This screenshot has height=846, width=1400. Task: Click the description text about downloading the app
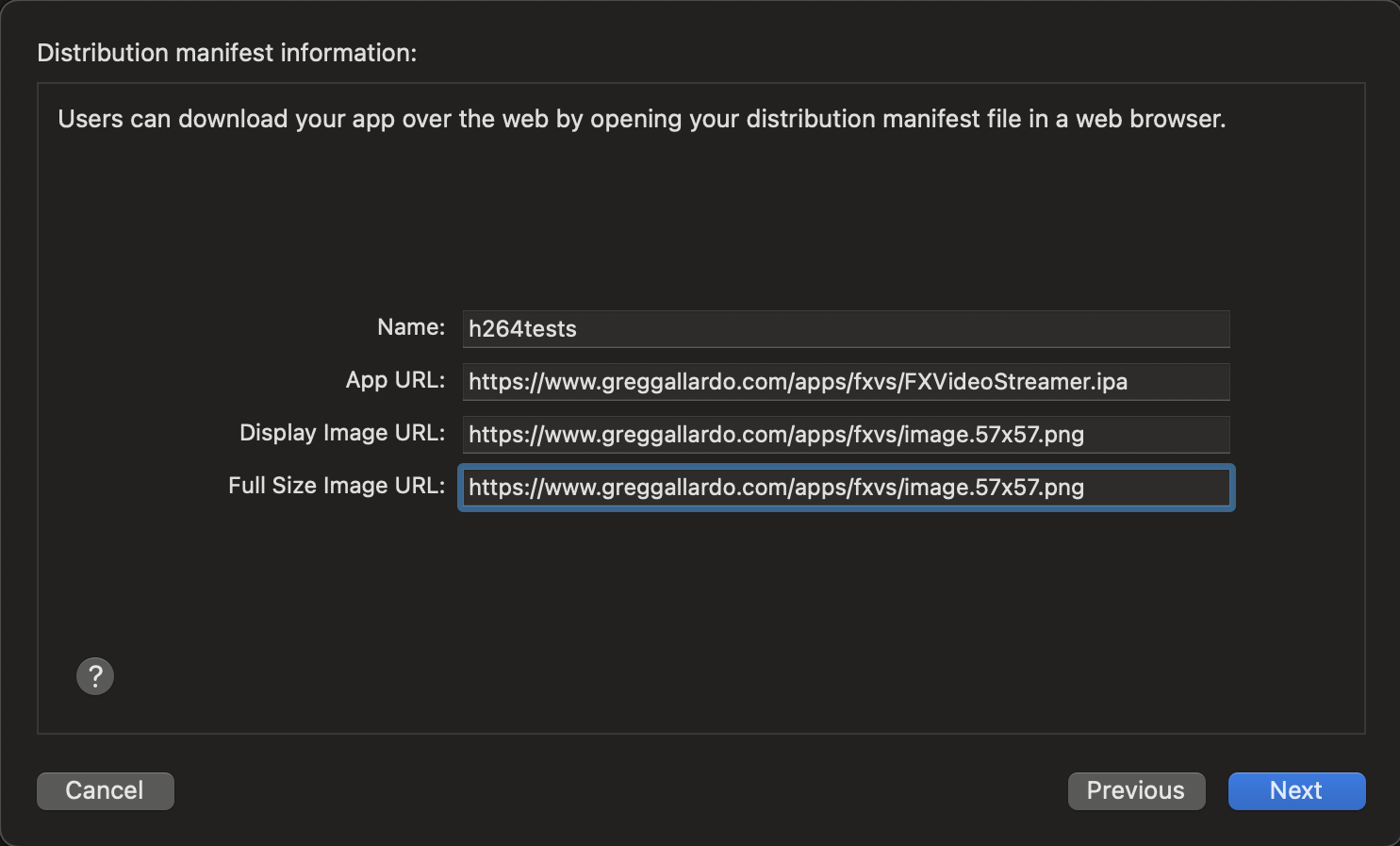(x=641, y=119)
